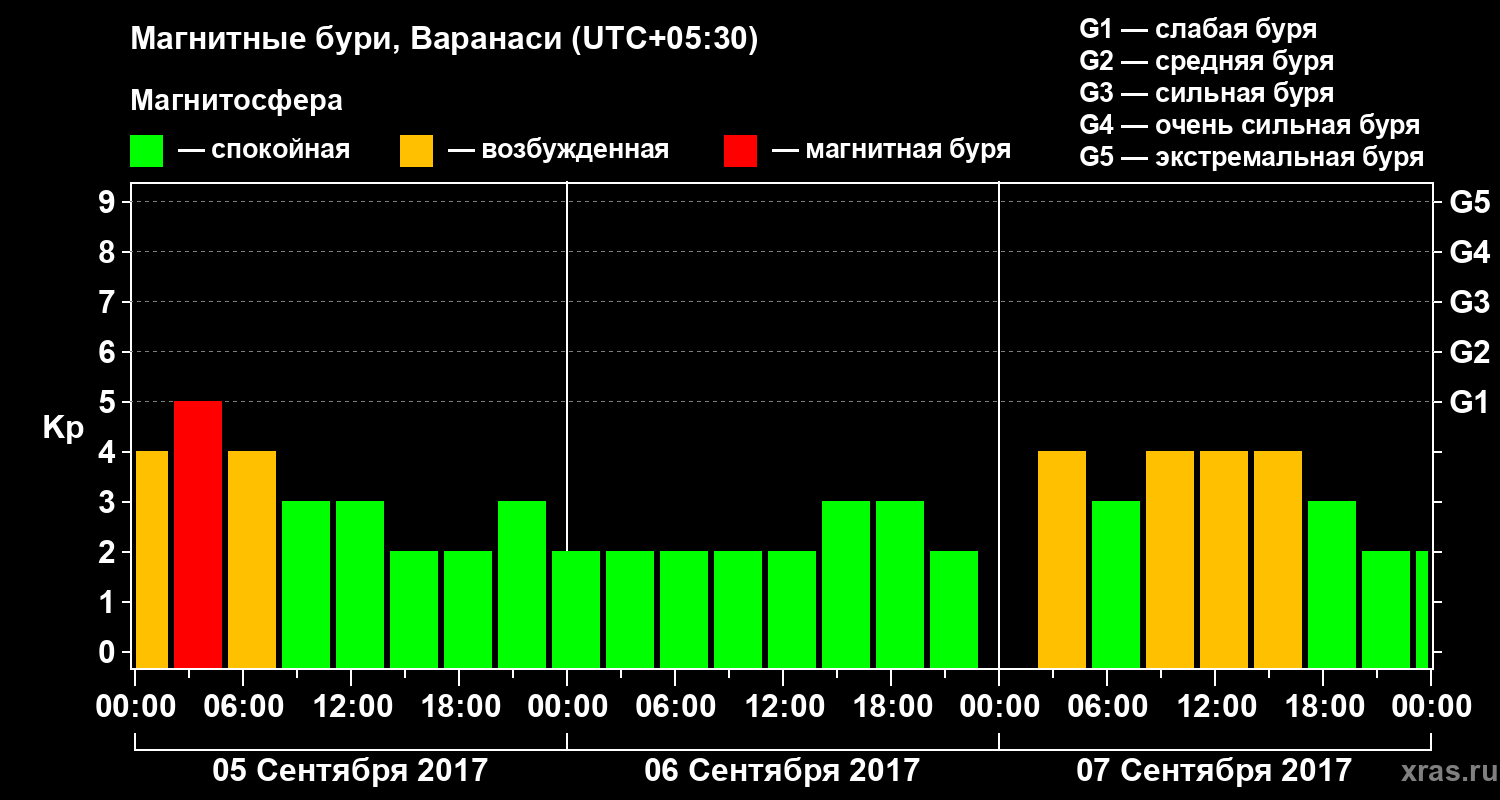Pick the first orange bar on 07 Сентября
This screenshot has width=1500, height=800.
[1062, 559]
